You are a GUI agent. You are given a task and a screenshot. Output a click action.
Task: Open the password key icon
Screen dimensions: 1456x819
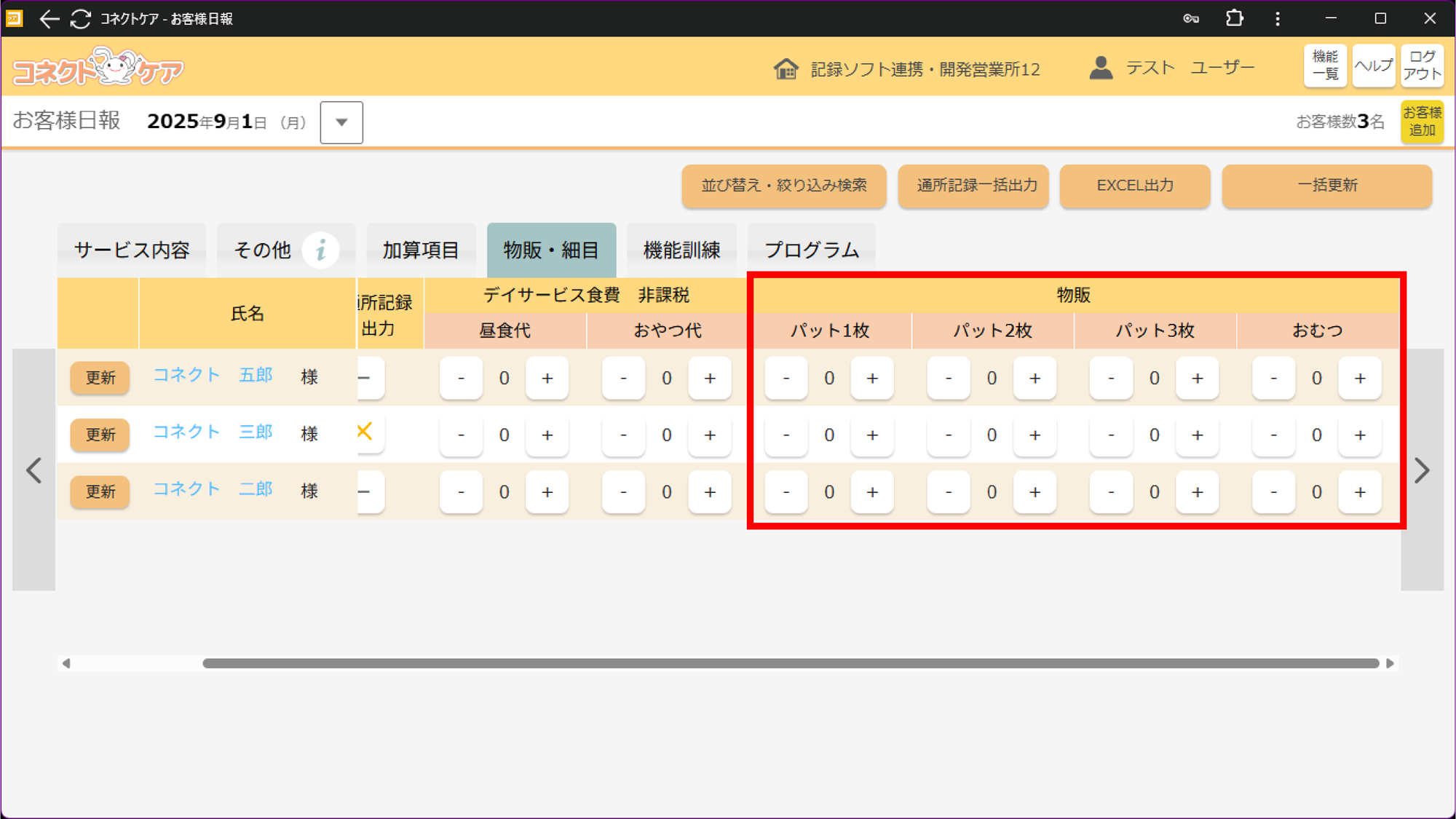[x=1191, y=19]
